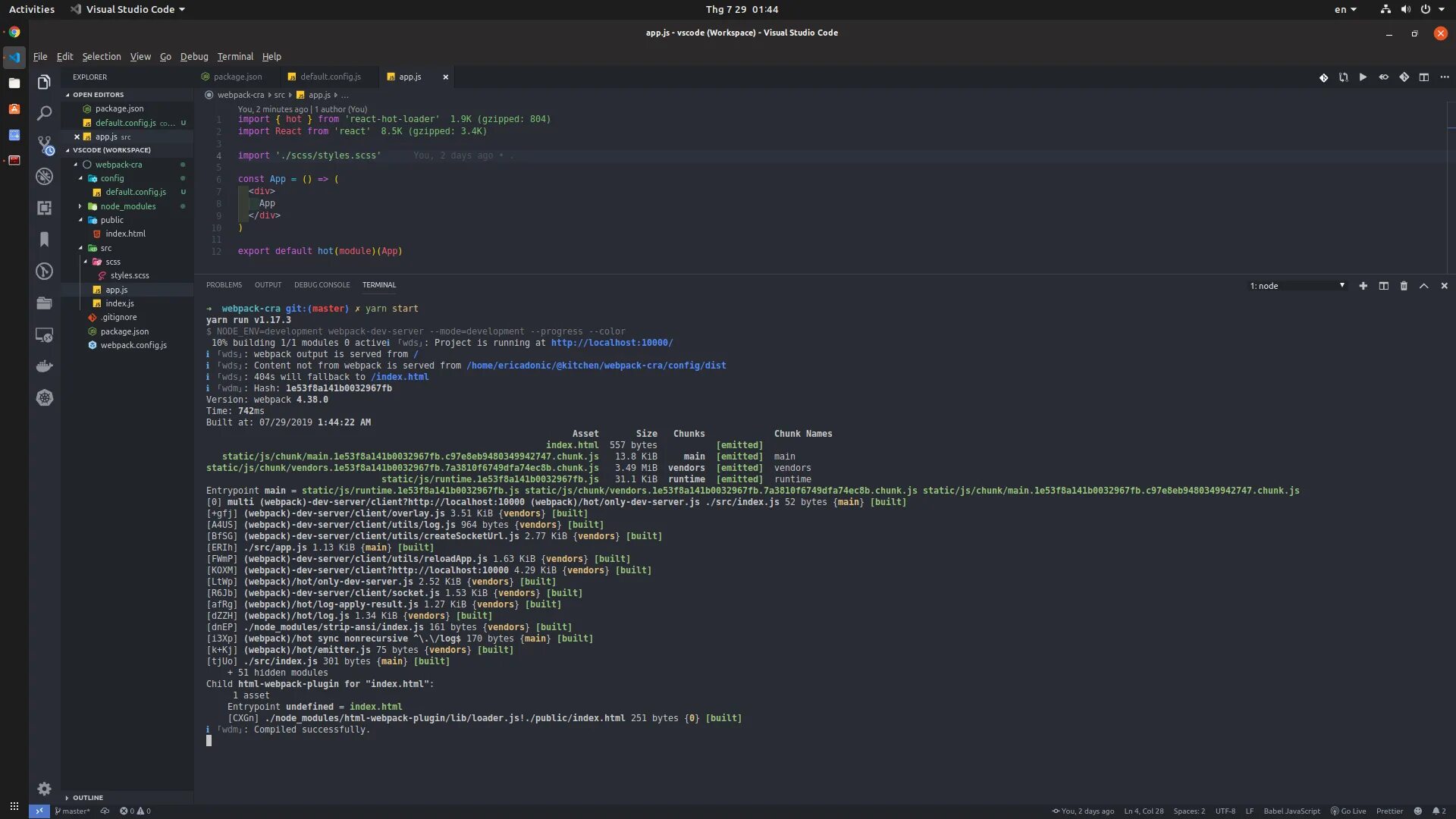Open the Debug view (crossed-out bug icon)
Viewport: 1456px width, 819px height.
click(44, 177)
